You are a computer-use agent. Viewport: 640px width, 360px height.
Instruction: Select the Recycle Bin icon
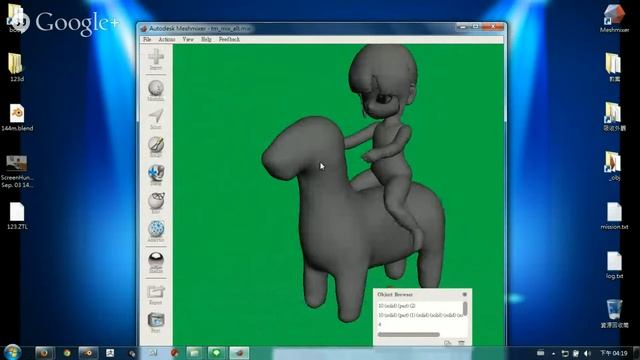[614, 313]
